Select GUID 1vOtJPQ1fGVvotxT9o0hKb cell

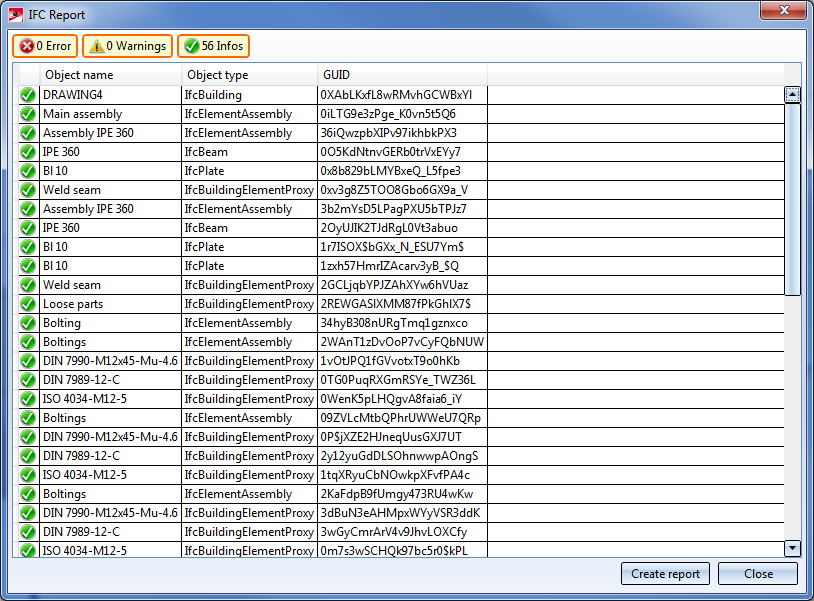click(x=402, y=361)
